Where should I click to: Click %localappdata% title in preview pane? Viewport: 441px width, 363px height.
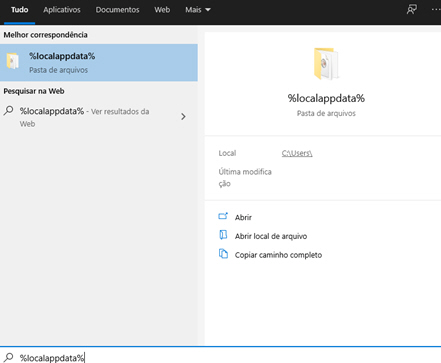click(326, 98)
